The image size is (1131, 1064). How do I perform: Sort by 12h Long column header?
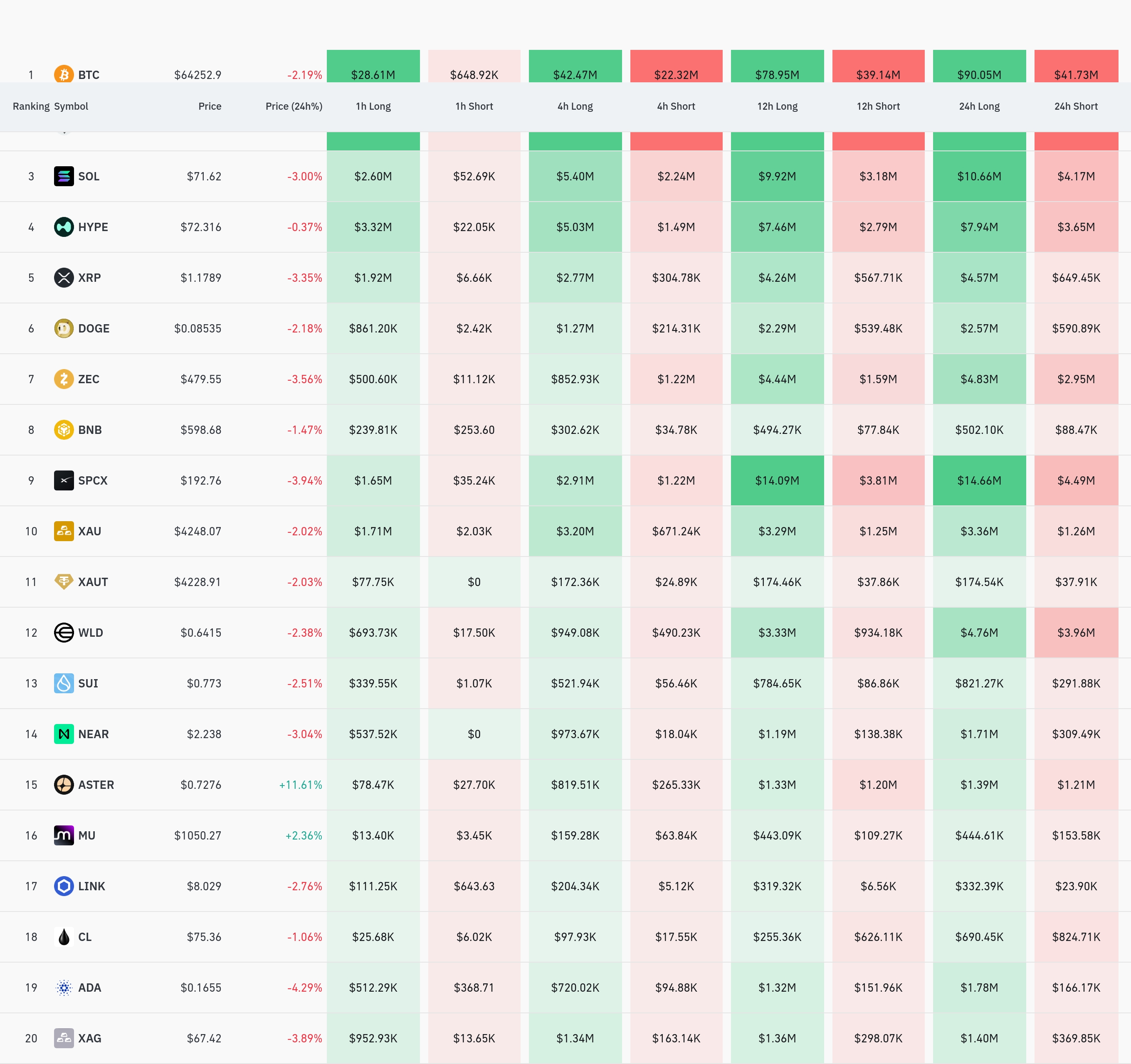click(777, 106)
